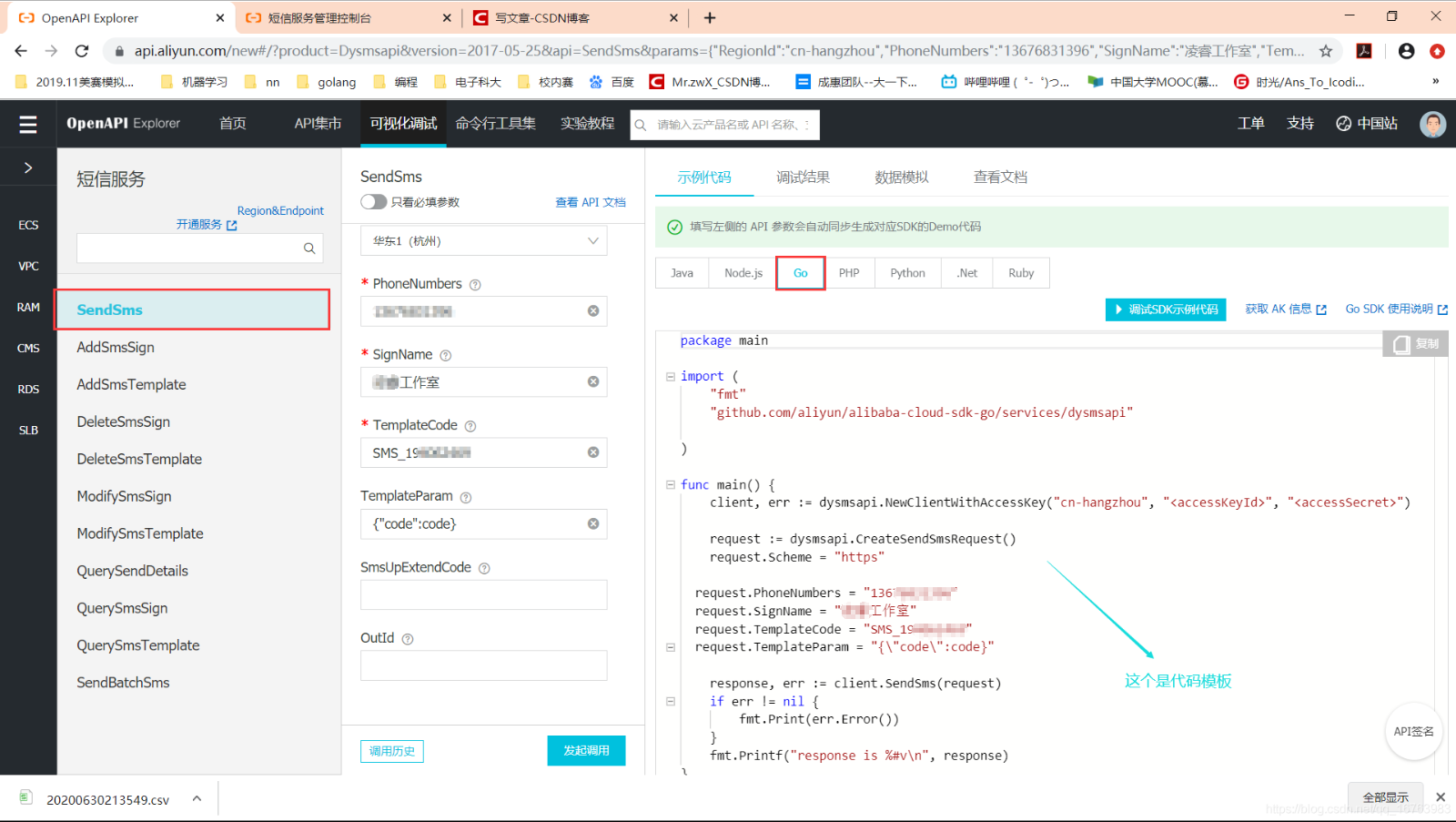Click the OutId input field
This screenshot has width=1456, height=822.
tap(484, 665)
